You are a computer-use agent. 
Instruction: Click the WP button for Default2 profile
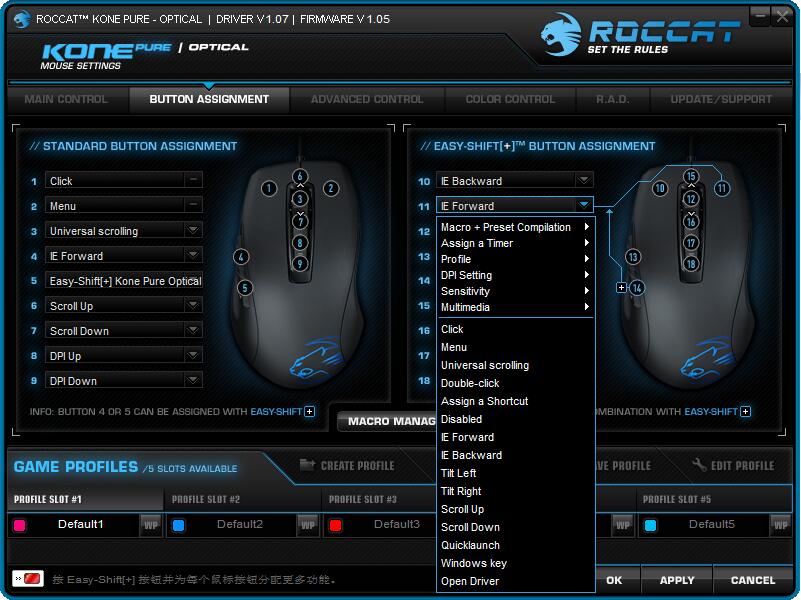pos(308,525)
